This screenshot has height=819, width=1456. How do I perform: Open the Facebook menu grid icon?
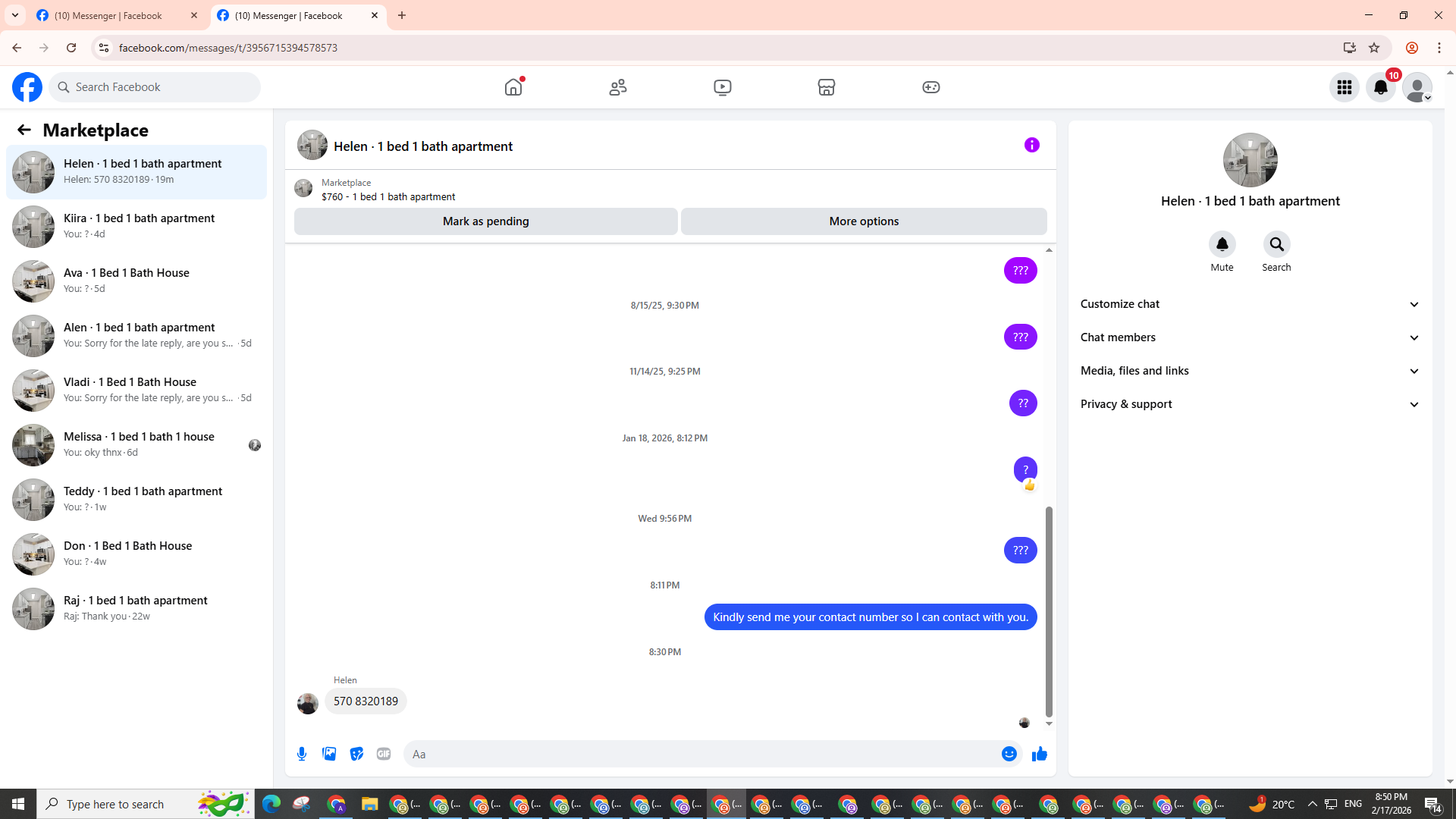tap(1344, 87)
